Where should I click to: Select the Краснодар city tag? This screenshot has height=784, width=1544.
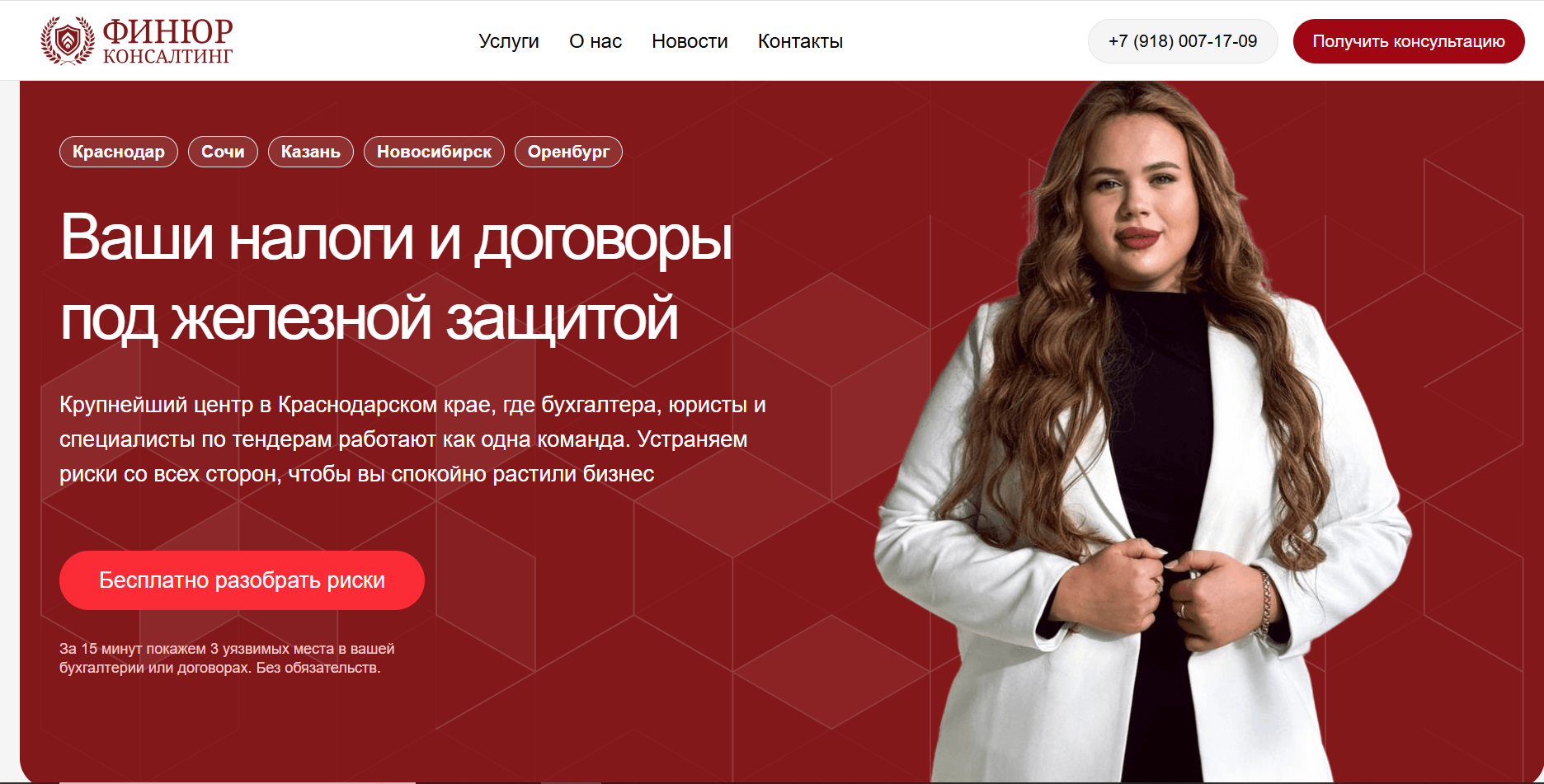[x=119, y=152]
